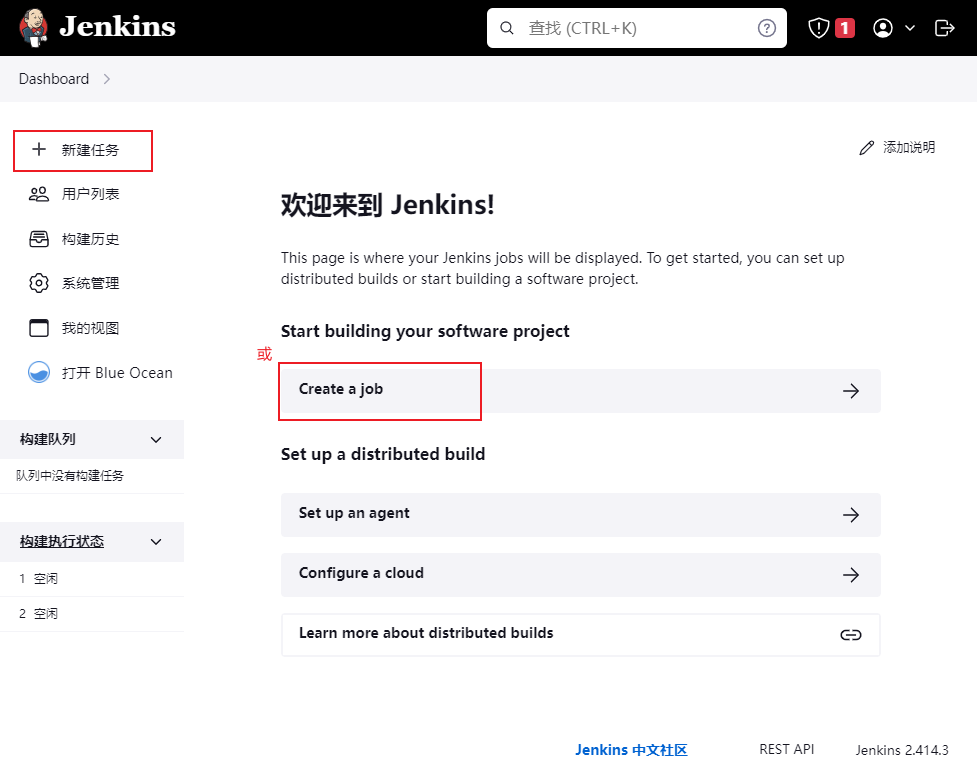The image size is (977, 782).
Task: Click the 构建队列 panel header
Action: 92,440
